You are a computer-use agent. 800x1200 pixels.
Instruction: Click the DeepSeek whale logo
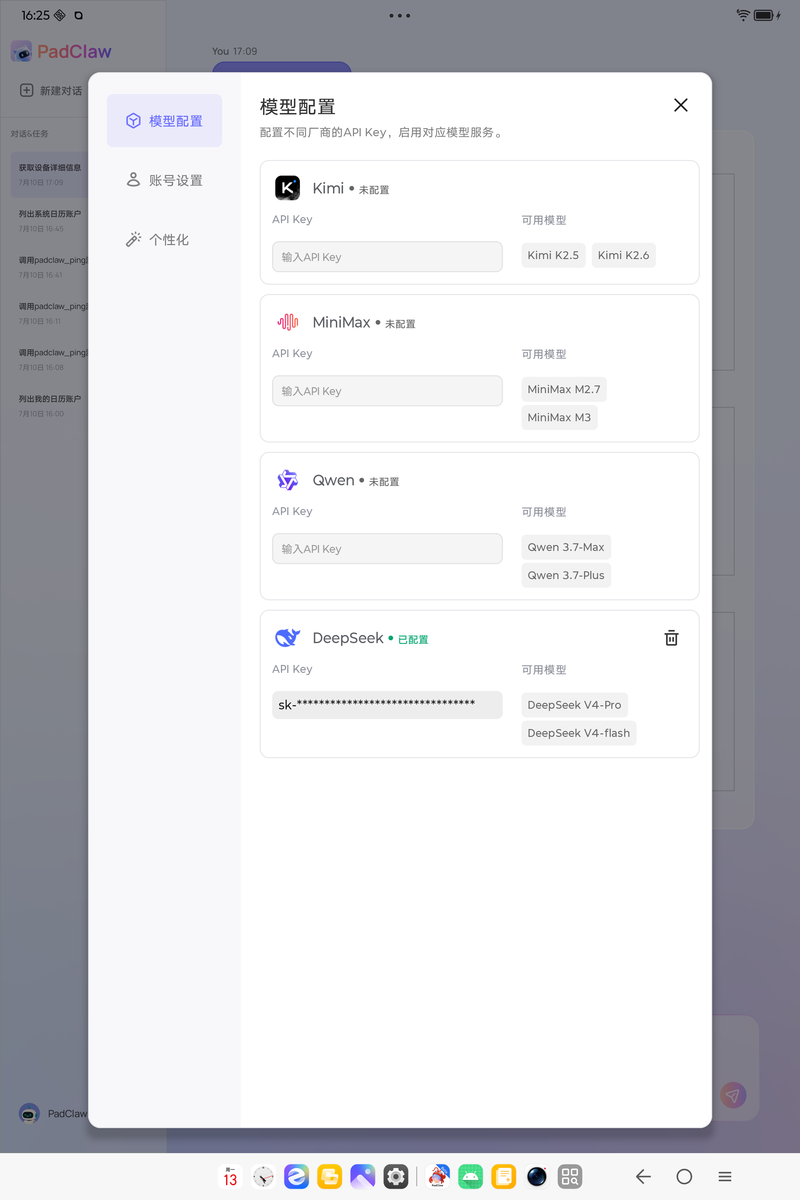(x=287, y=638)
